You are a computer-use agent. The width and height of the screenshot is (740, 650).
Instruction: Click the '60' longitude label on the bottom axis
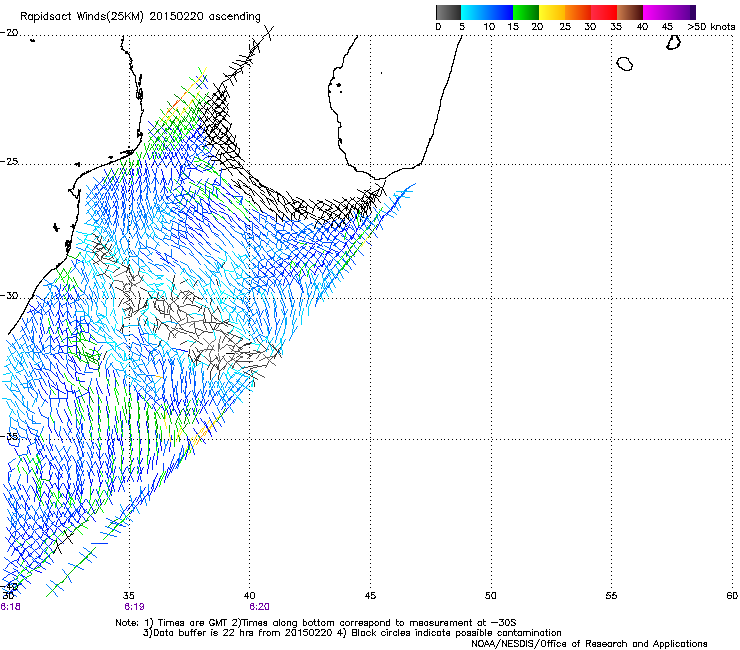pyautogui.click(x=732, y=596)
